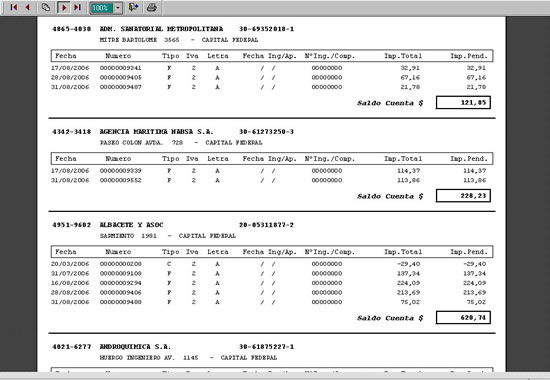The height and width of the screenshot is (380, 550).
Task: Jump to the last report page
Action: (78, 7)
